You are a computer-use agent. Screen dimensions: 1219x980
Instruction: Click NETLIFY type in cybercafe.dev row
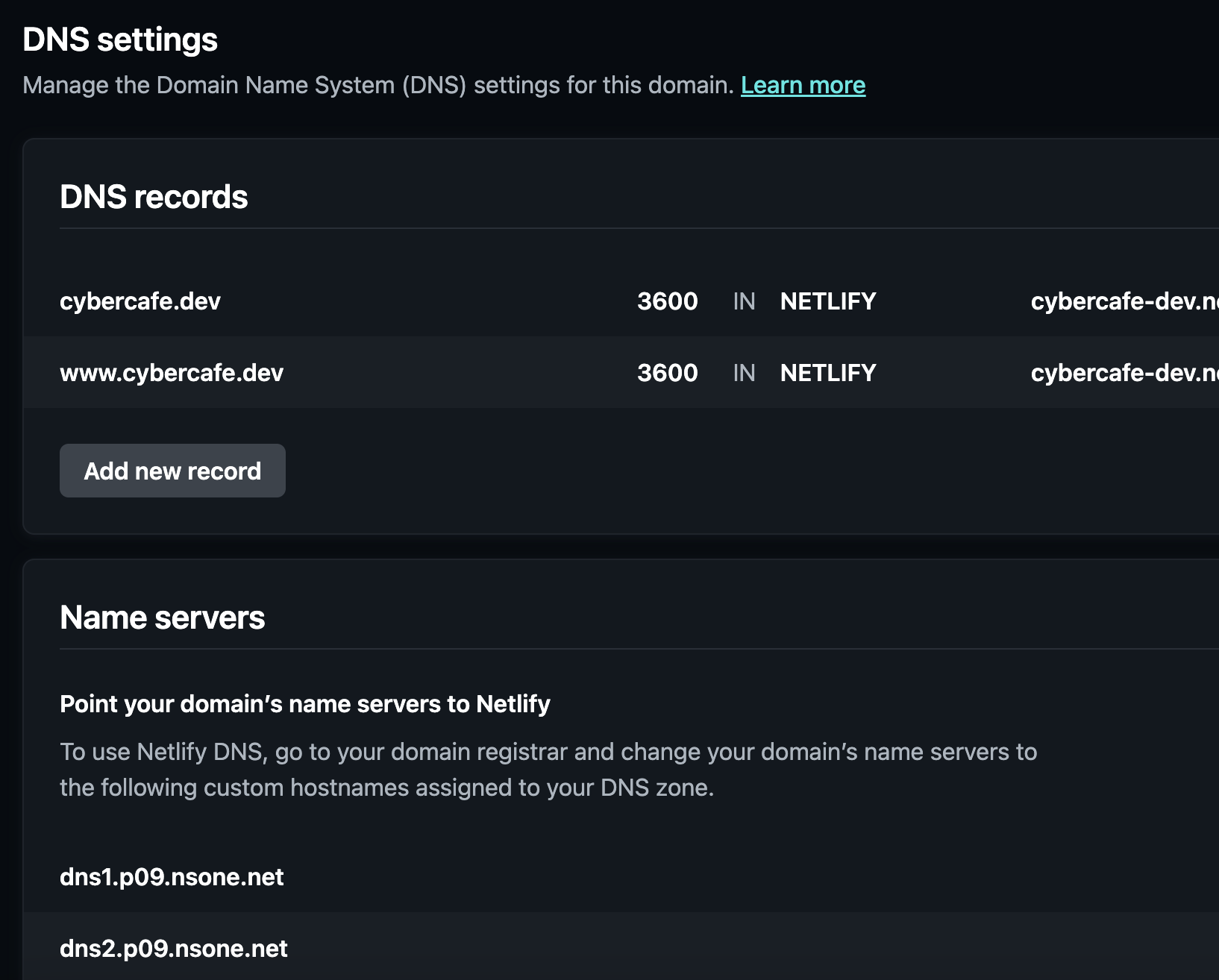pos(828,301)
